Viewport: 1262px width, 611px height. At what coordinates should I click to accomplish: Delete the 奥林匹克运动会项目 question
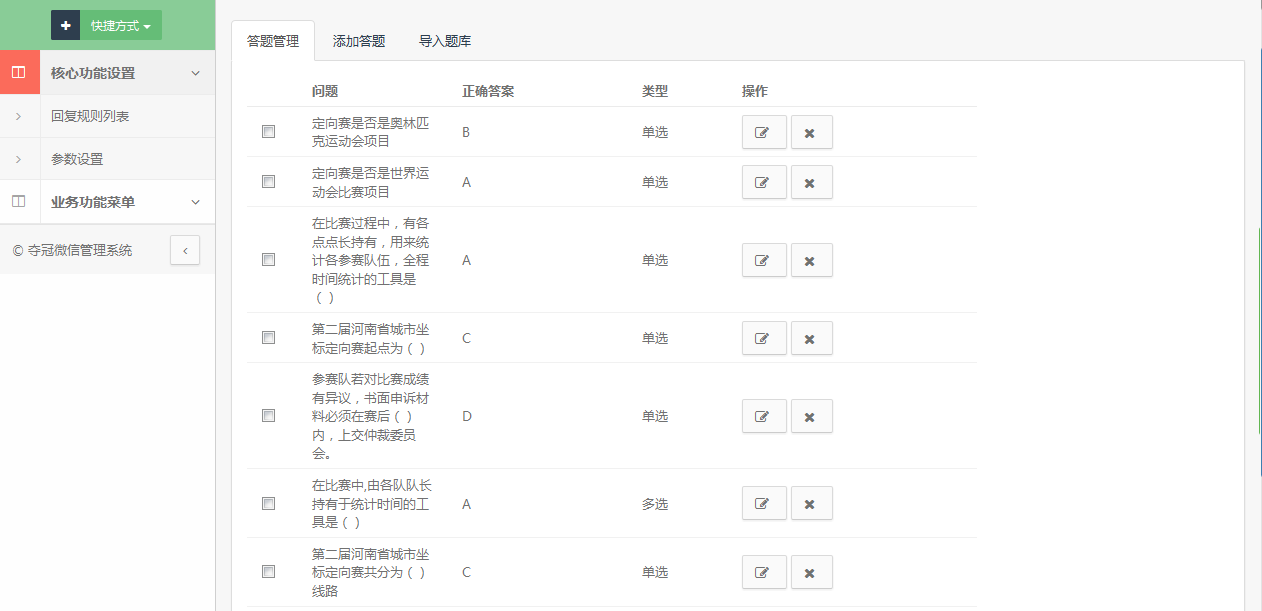click(x=812, y=132)
